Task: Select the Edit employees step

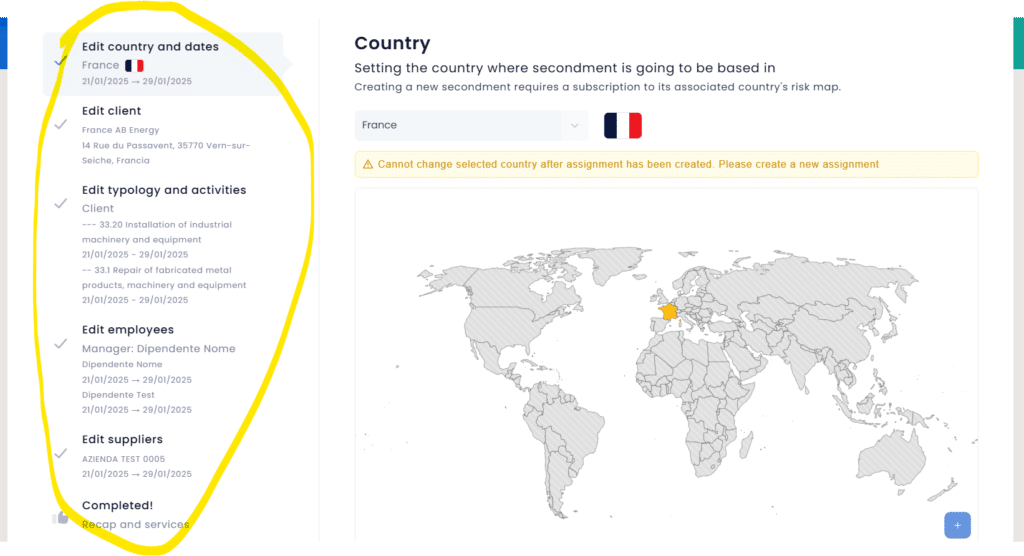Action: point(127,330)
